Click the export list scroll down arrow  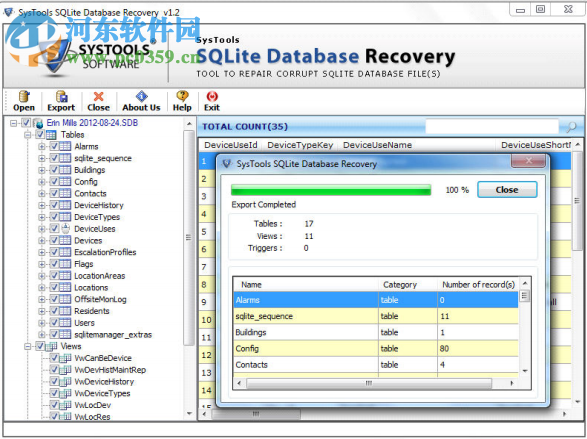[525, 371]
